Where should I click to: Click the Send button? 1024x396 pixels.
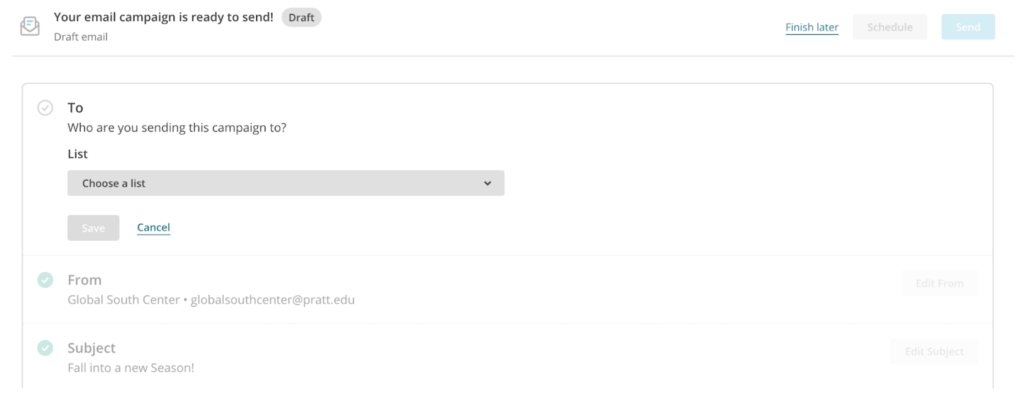coord(968,27)
